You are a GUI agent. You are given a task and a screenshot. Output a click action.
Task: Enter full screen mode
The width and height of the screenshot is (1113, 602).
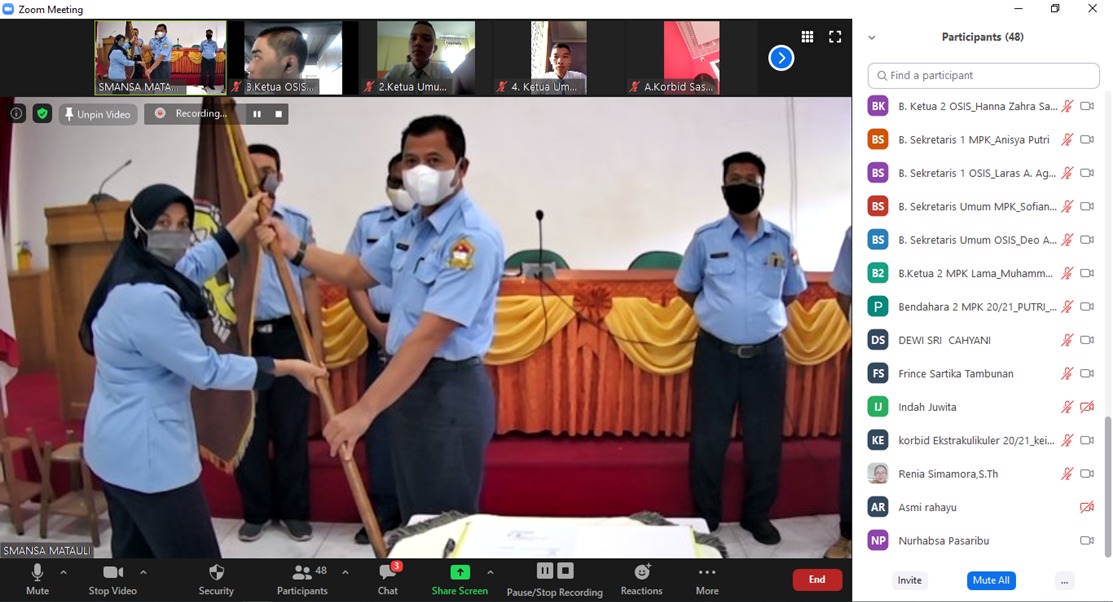coord(835,37)
